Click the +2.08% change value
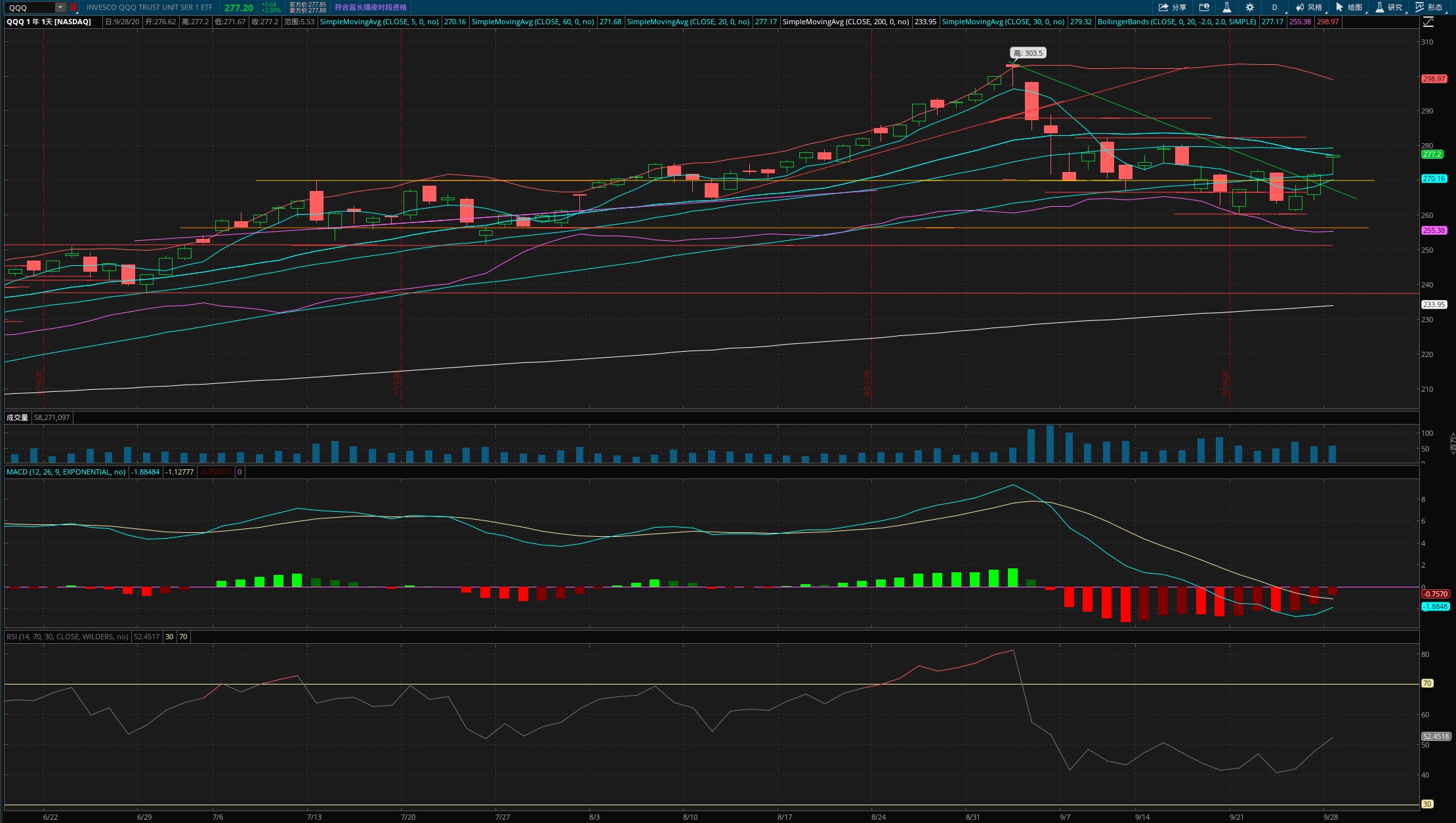The image size is (1456, 823). [x=271, y=11]
